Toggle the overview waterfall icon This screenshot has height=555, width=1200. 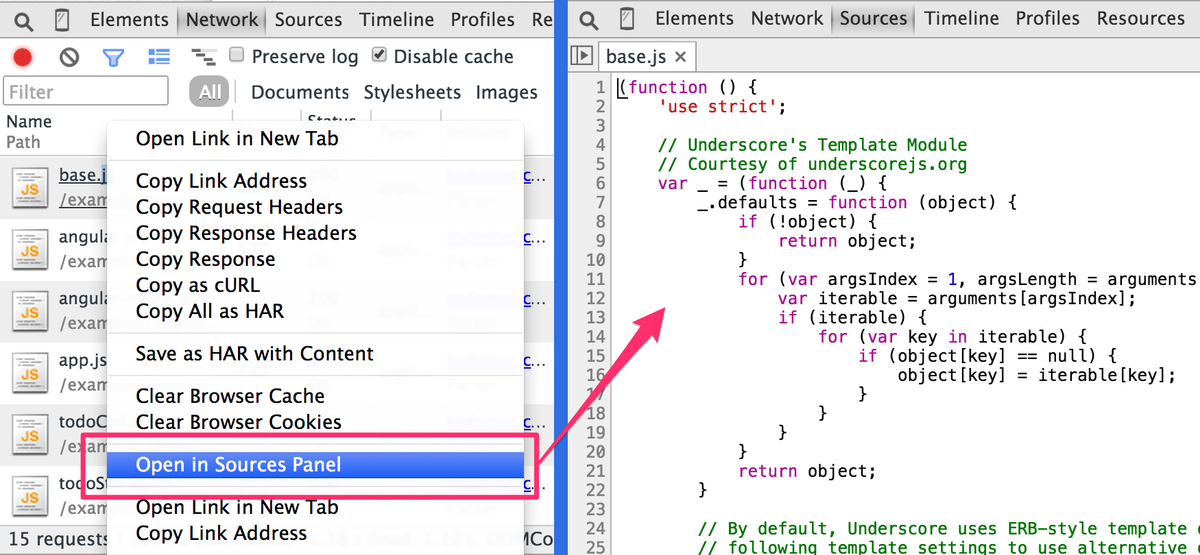pyautogui.click(x=203, y=57)
